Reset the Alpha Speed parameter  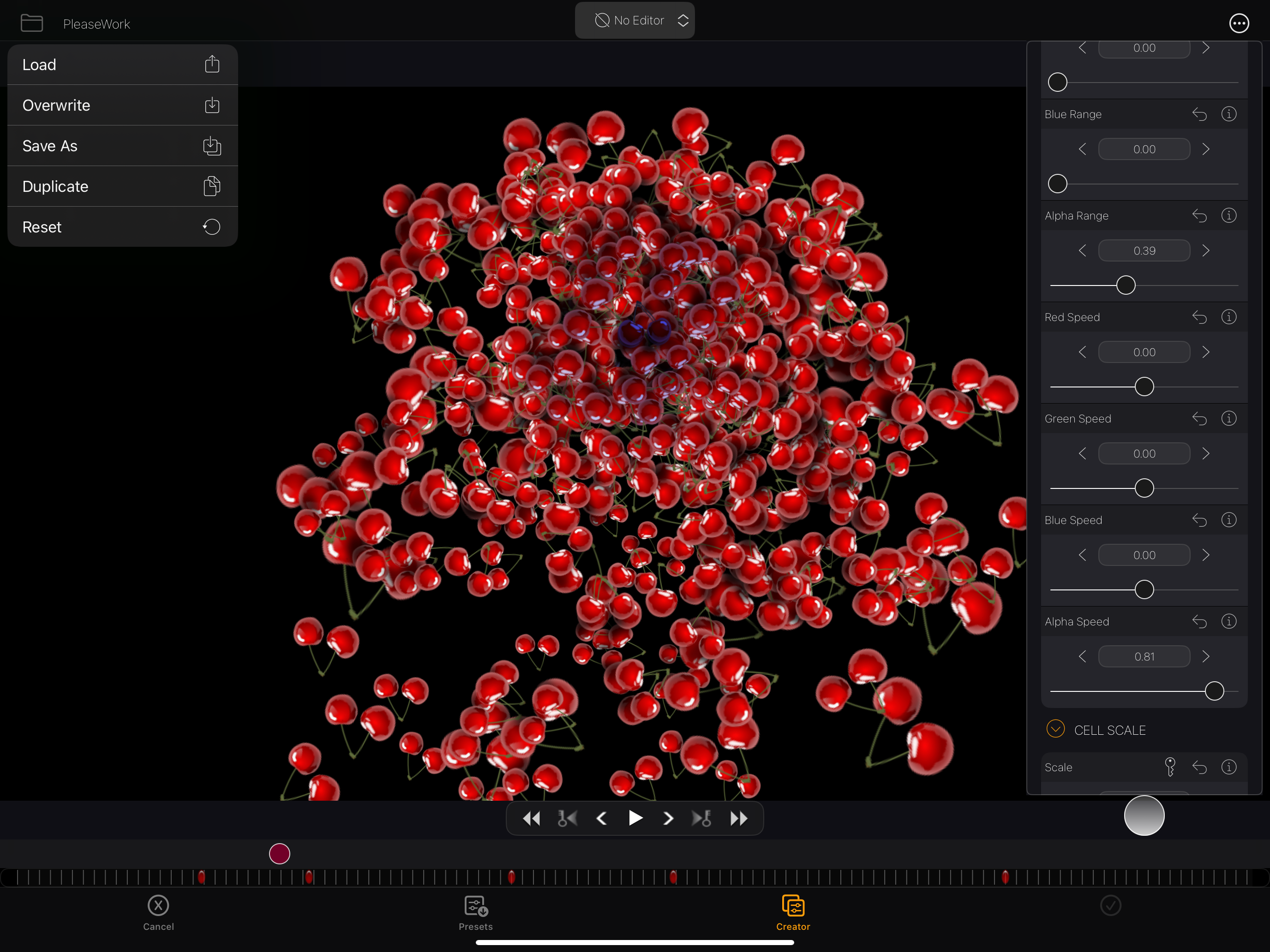1199,621
